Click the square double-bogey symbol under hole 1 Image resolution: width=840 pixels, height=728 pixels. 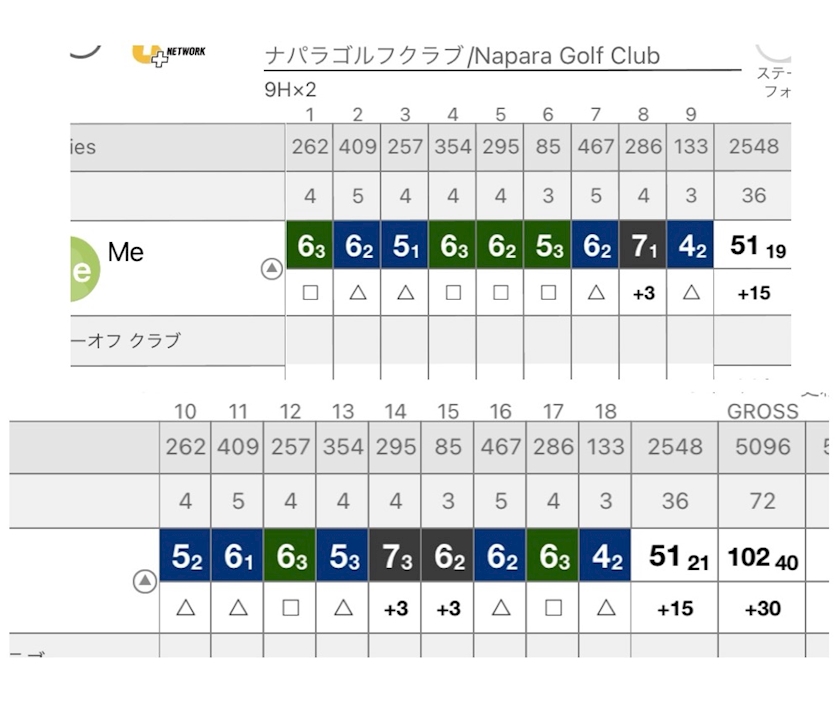(x=310, y=294)
